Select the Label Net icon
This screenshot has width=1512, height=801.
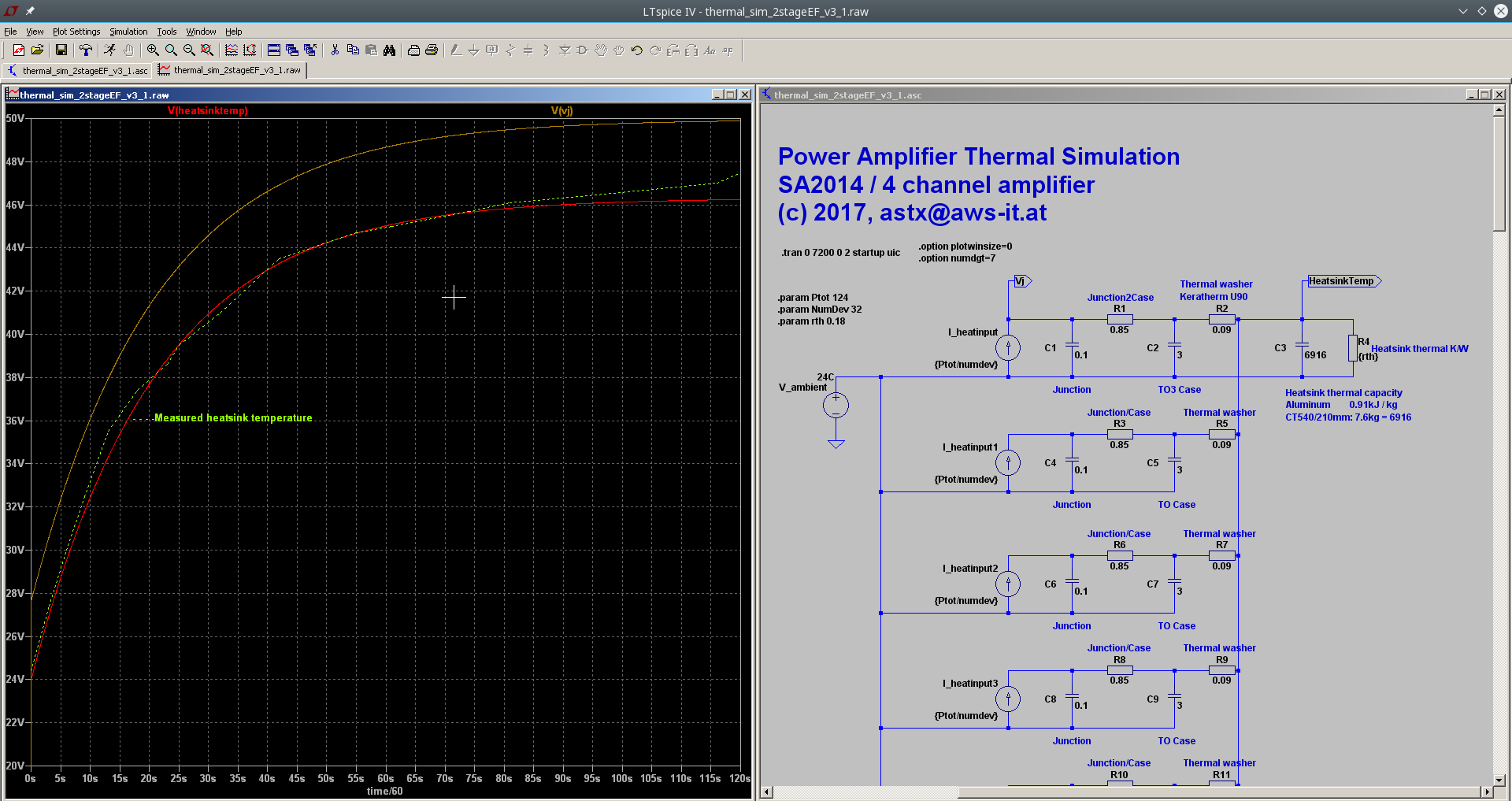point(492,50)
